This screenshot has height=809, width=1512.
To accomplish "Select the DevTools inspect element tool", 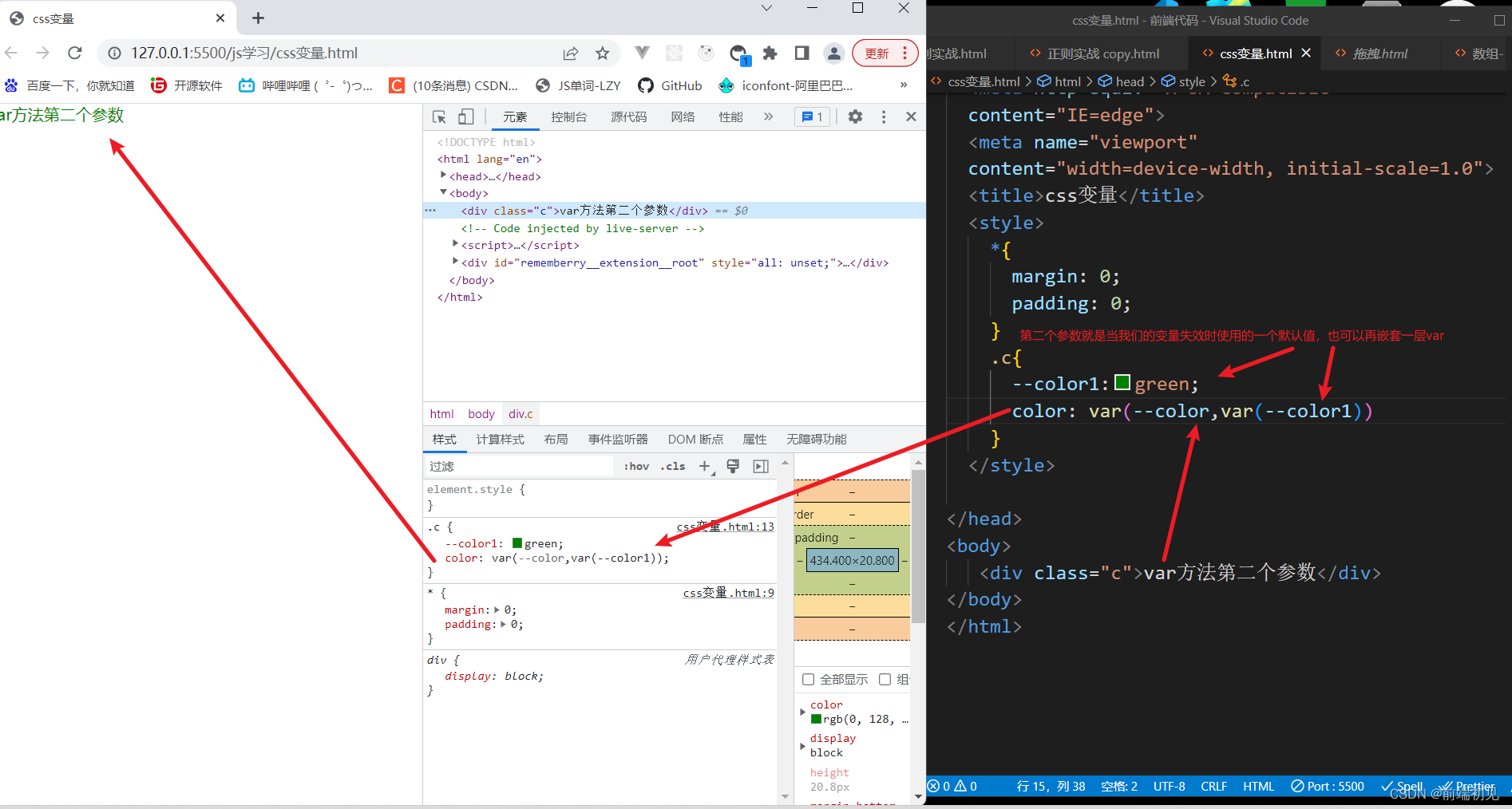I will click(x=439, y=116).
